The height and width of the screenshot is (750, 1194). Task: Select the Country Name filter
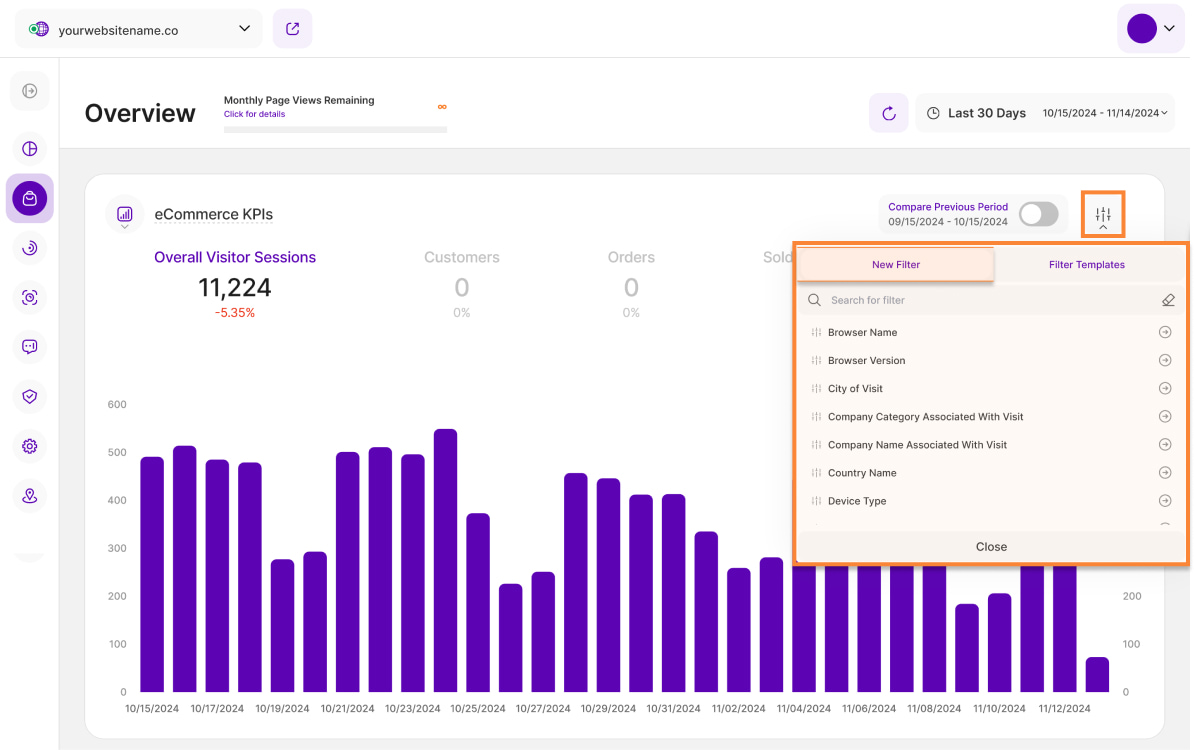862,473
